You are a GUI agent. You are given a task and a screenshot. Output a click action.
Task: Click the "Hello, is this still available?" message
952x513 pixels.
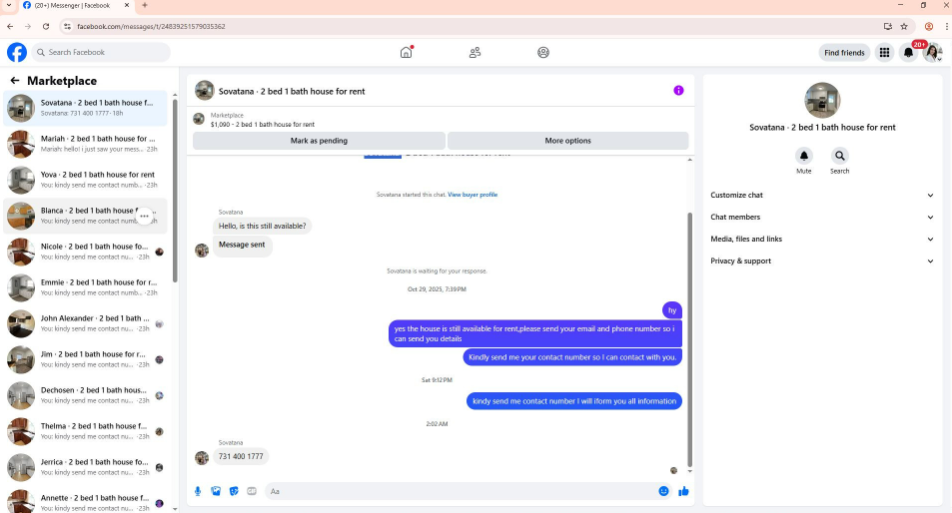tap(262, 226)
